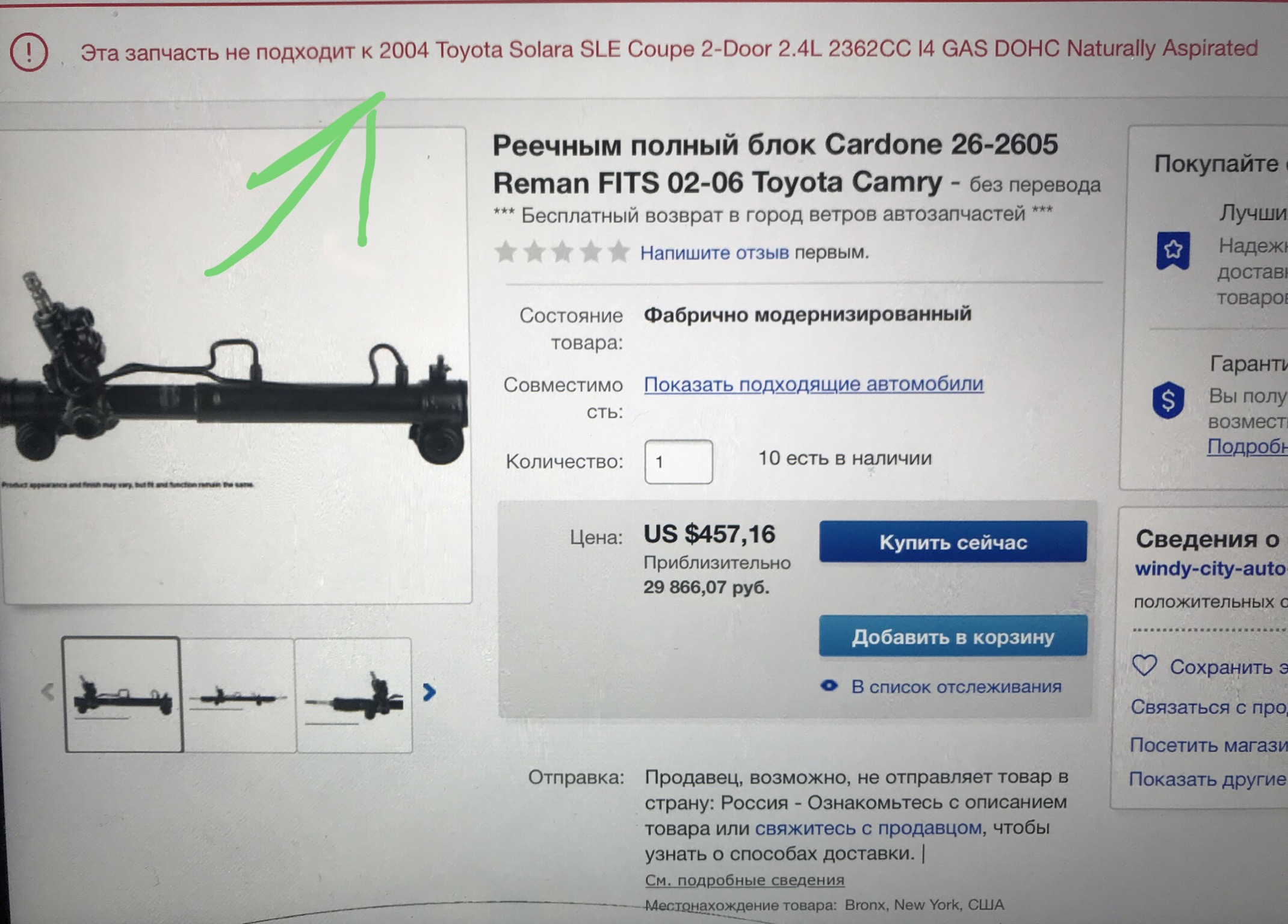Click the blue star badge icon
Screen dimensions: 1288x924
point(1172,250)
